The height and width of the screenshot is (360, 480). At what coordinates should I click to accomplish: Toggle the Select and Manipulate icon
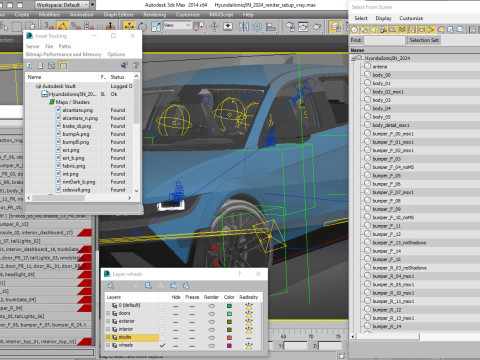(x=214, y=26)
